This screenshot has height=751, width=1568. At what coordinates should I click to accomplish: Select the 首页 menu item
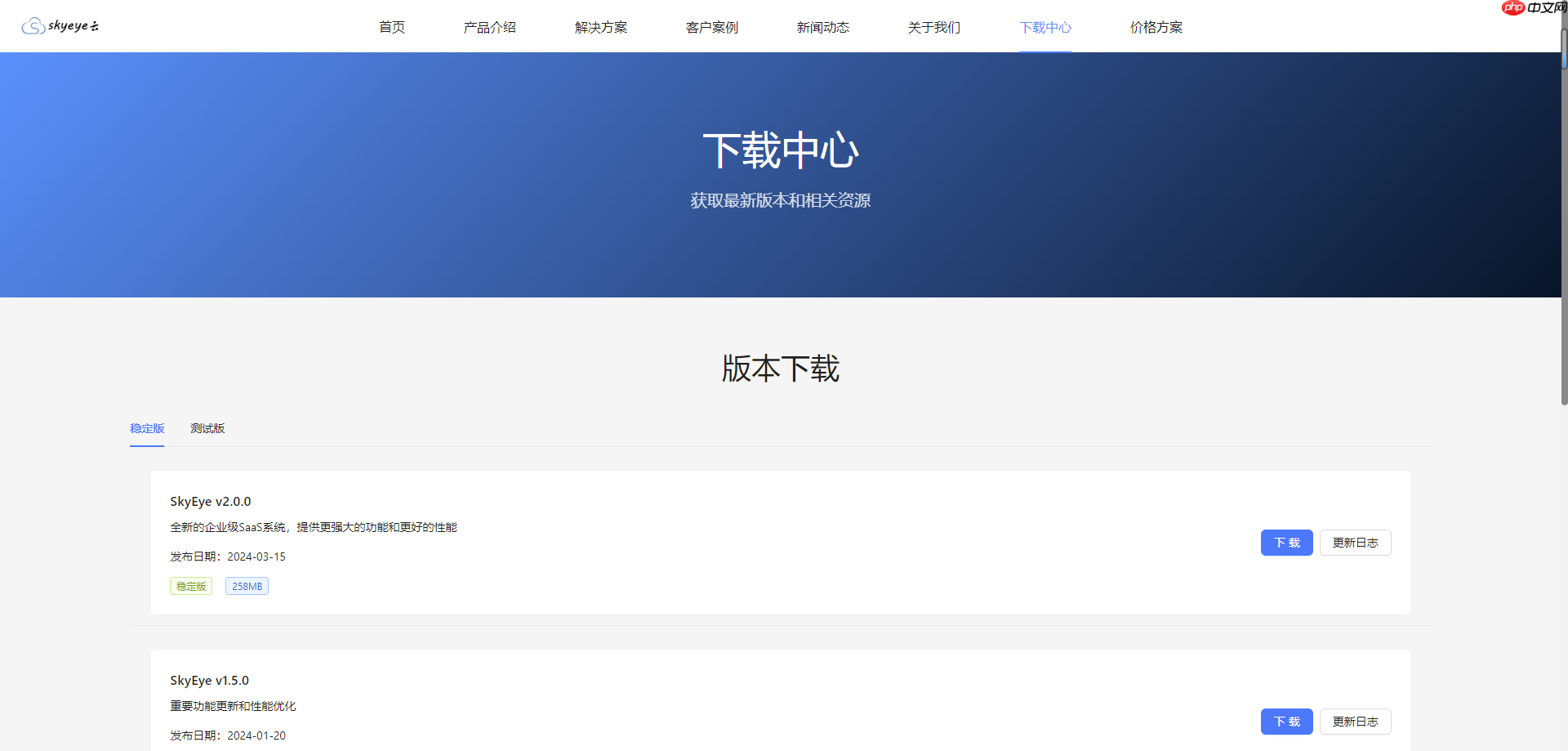click(391, 27)
